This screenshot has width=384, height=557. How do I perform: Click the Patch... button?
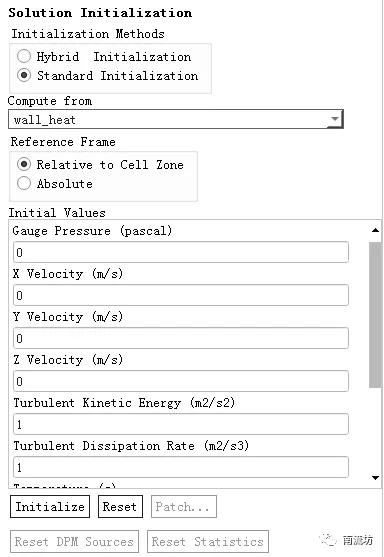184,507
